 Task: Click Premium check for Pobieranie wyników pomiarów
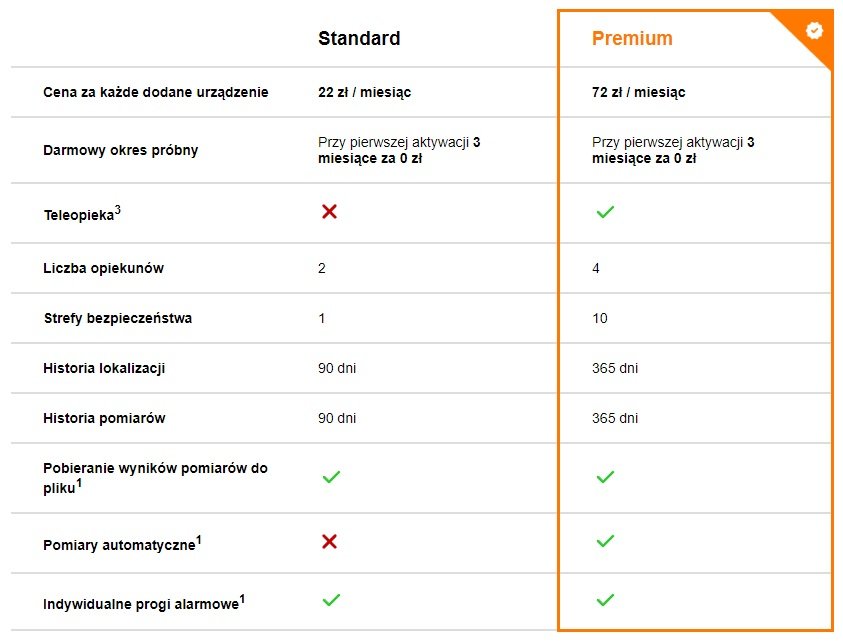pyautogui.click(x=605, y=477)
